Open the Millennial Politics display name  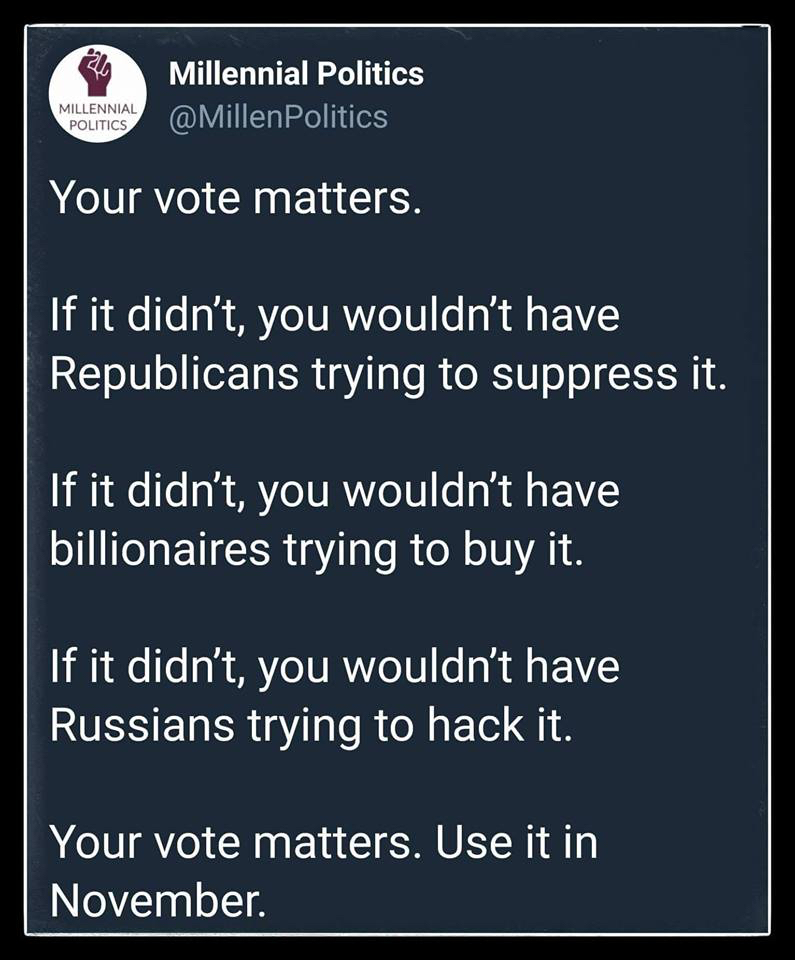[296, 74]
